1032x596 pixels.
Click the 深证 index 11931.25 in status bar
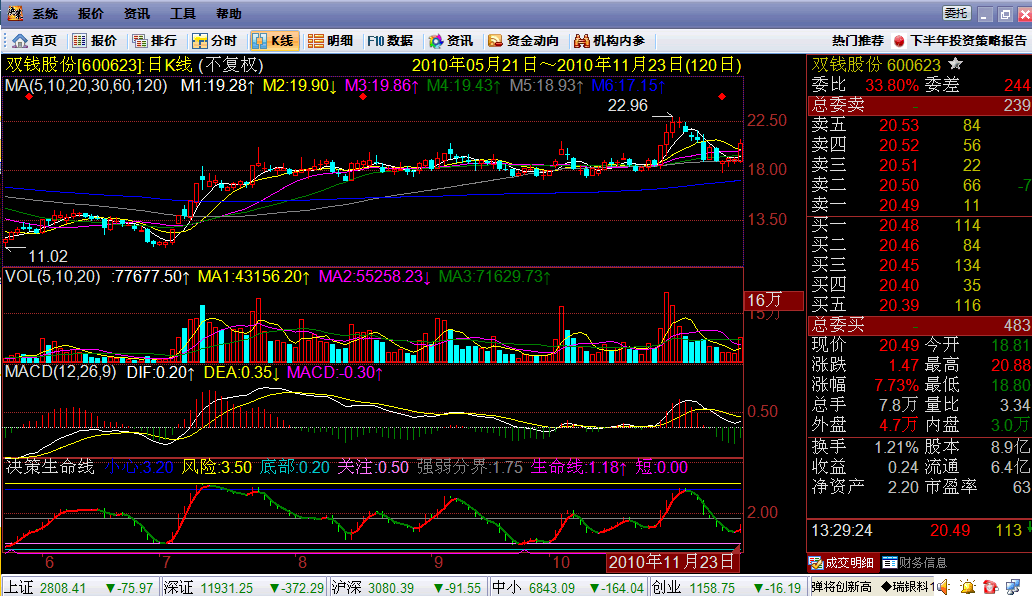(244, 587)
